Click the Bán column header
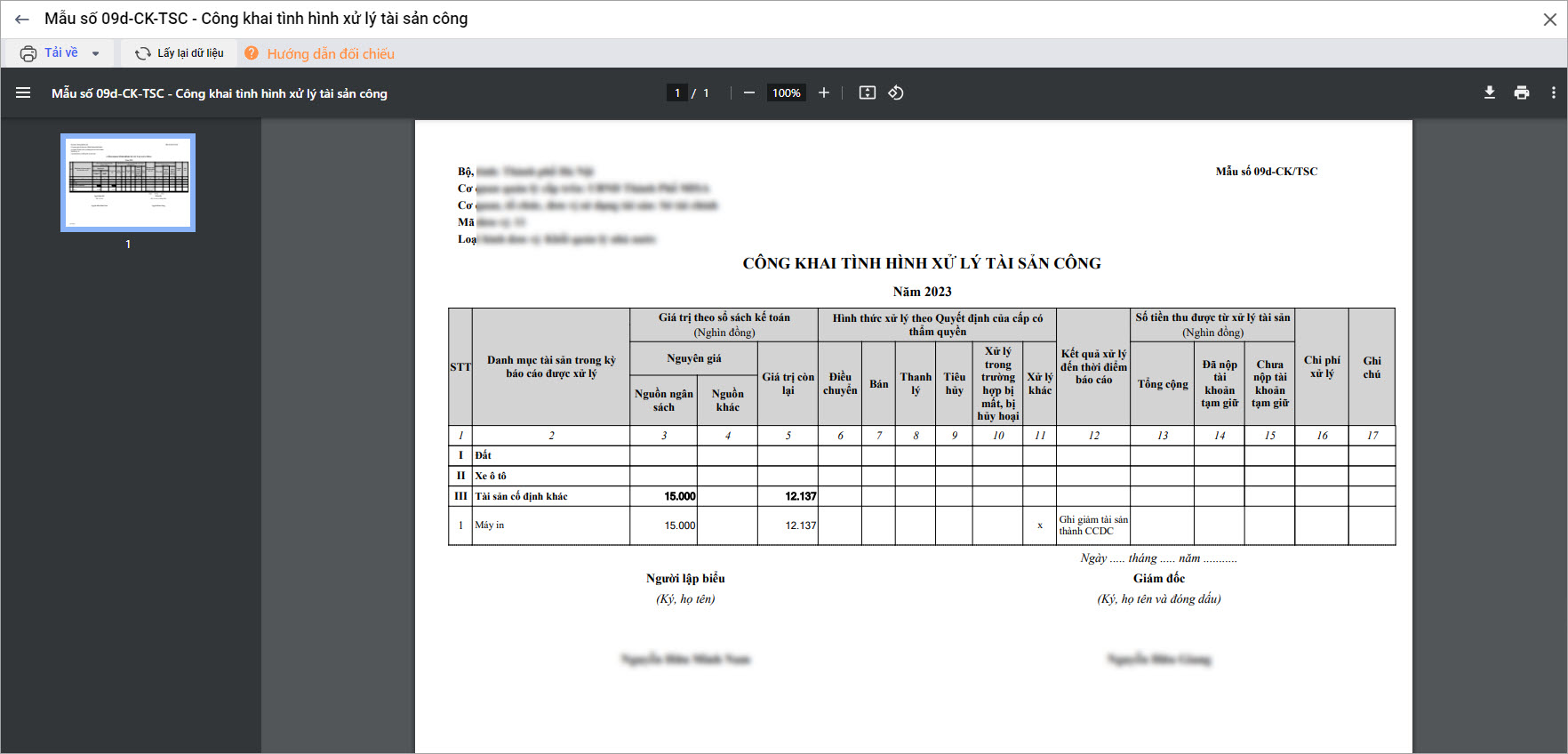1568x754 pixels. pos(879,384)
